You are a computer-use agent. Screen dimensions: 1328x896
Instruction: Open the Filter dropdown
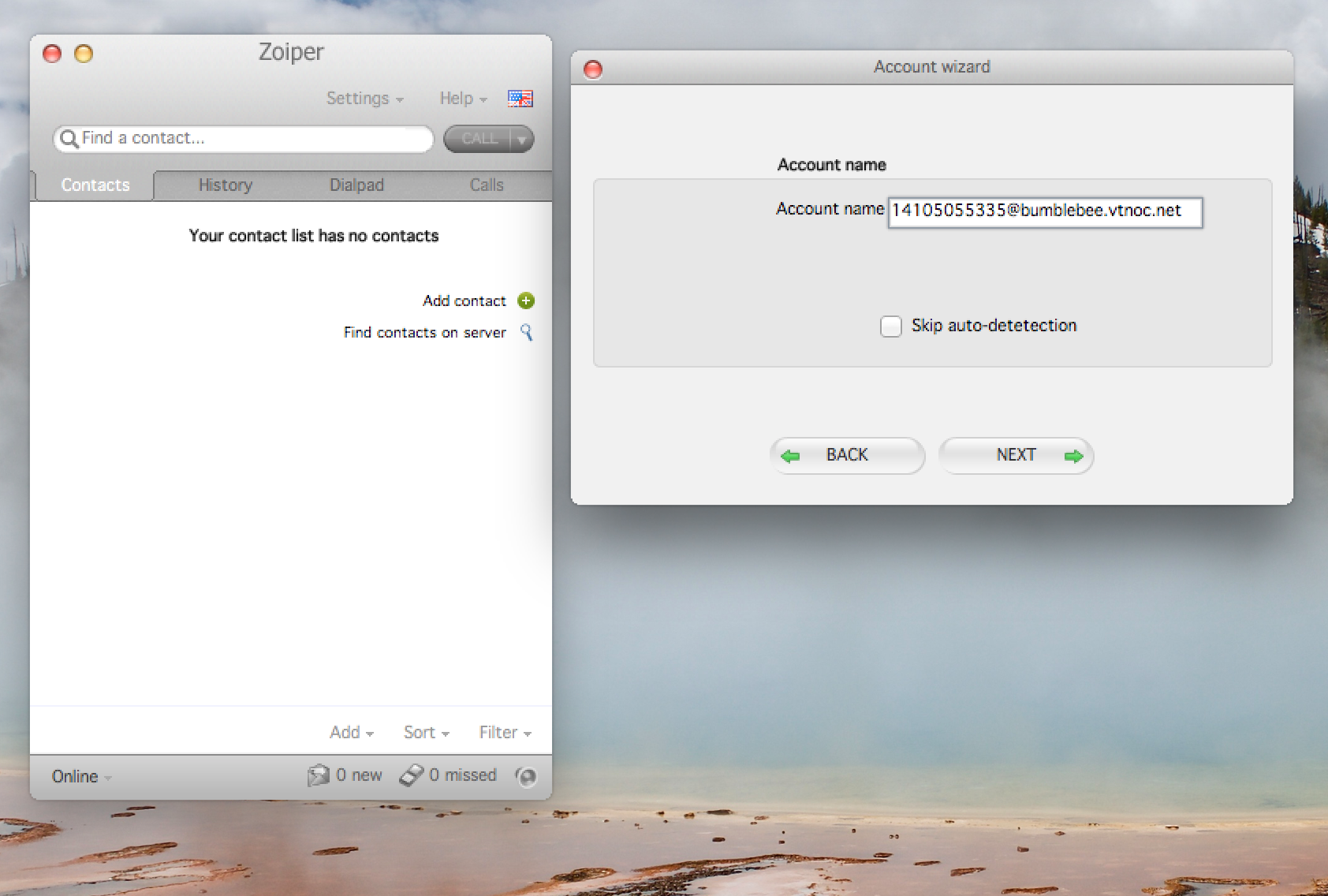tap(505, 733)
